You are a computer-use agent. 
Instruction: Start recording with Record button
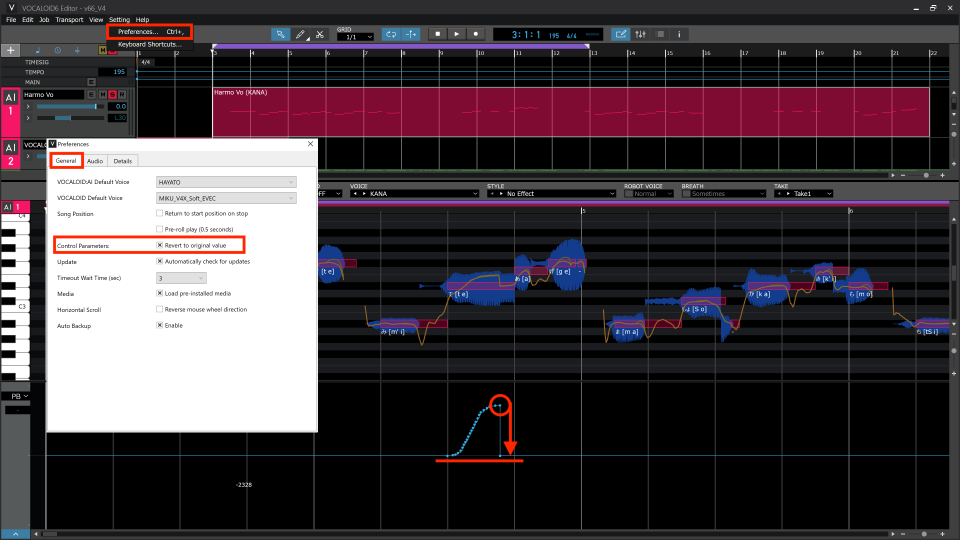click(476, 34)
